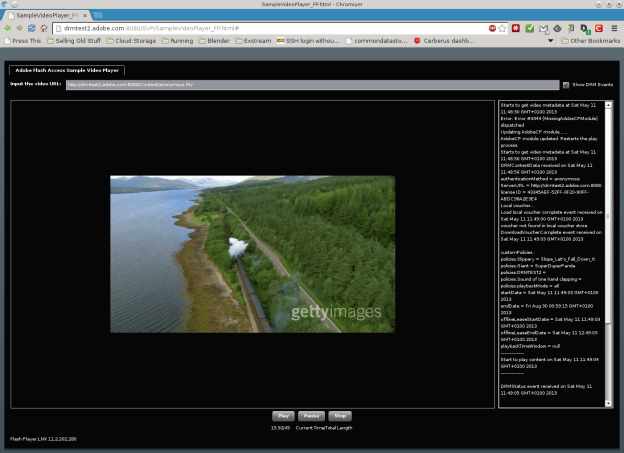Bookmark this page with the star icon
This screenshot has height=453, width=624.
[x=502, y=28]
